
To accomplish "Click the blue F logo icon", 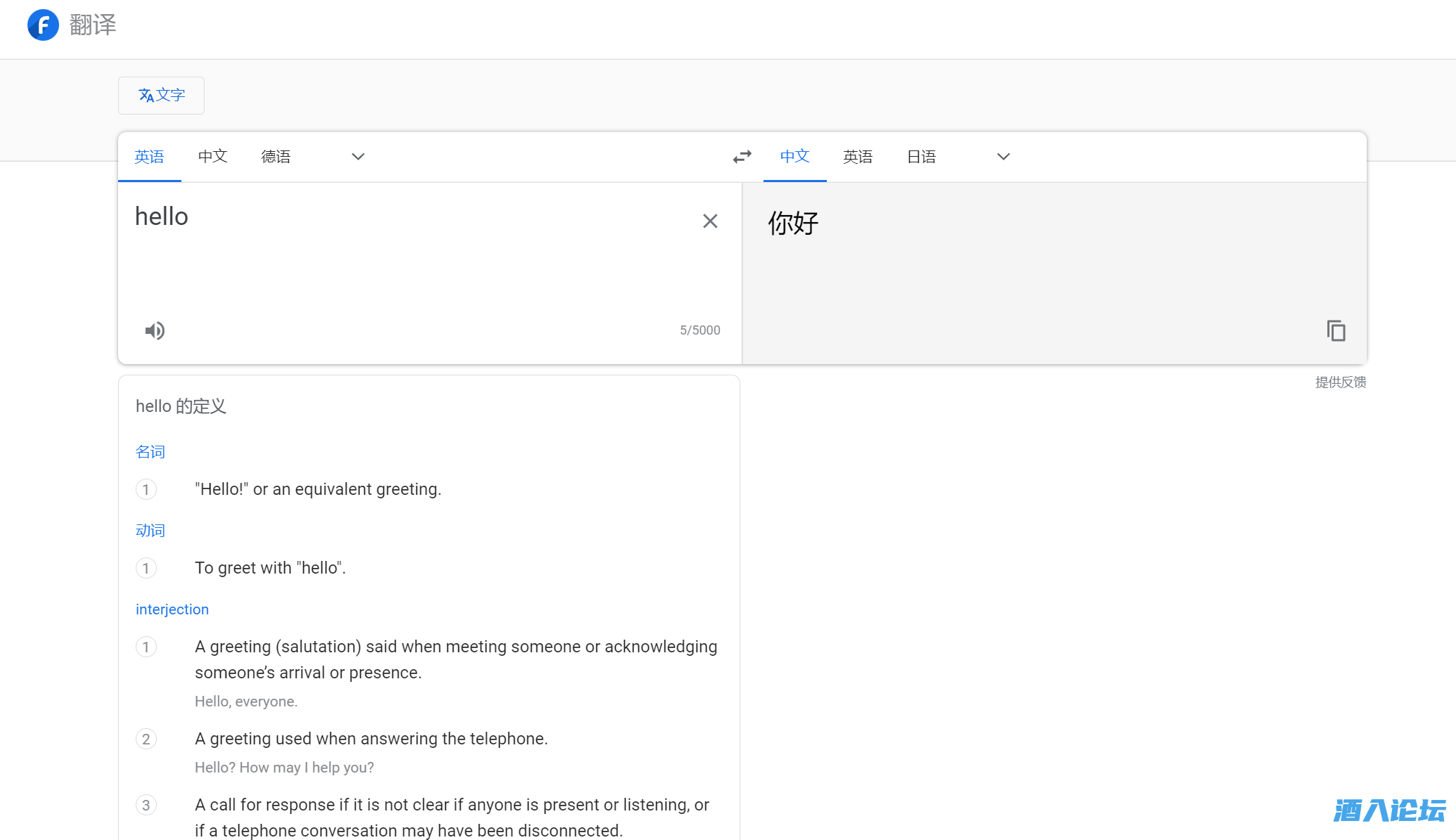I will (x=43, y=25).
